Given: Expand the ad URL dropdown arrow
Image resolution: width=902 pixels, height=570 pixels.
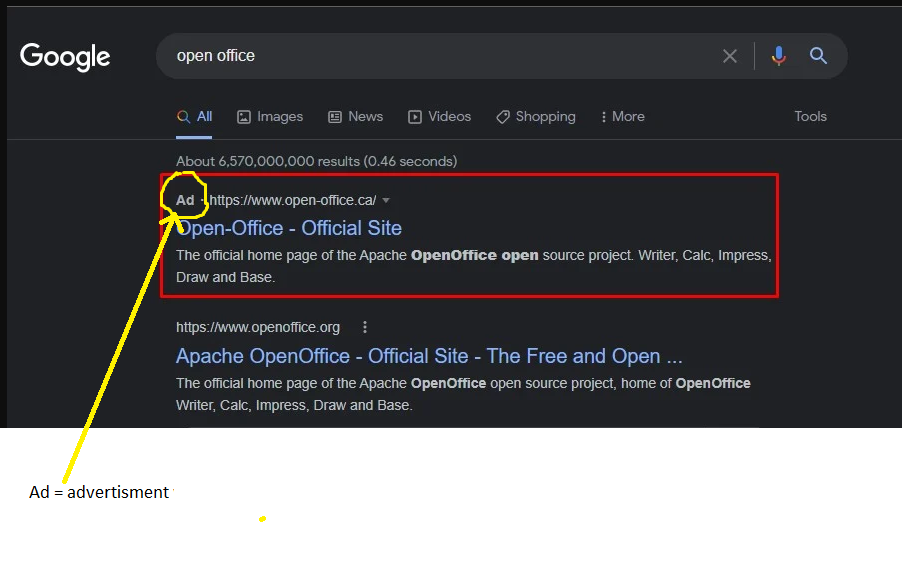Looking at the screenshot, I should 386,201.
